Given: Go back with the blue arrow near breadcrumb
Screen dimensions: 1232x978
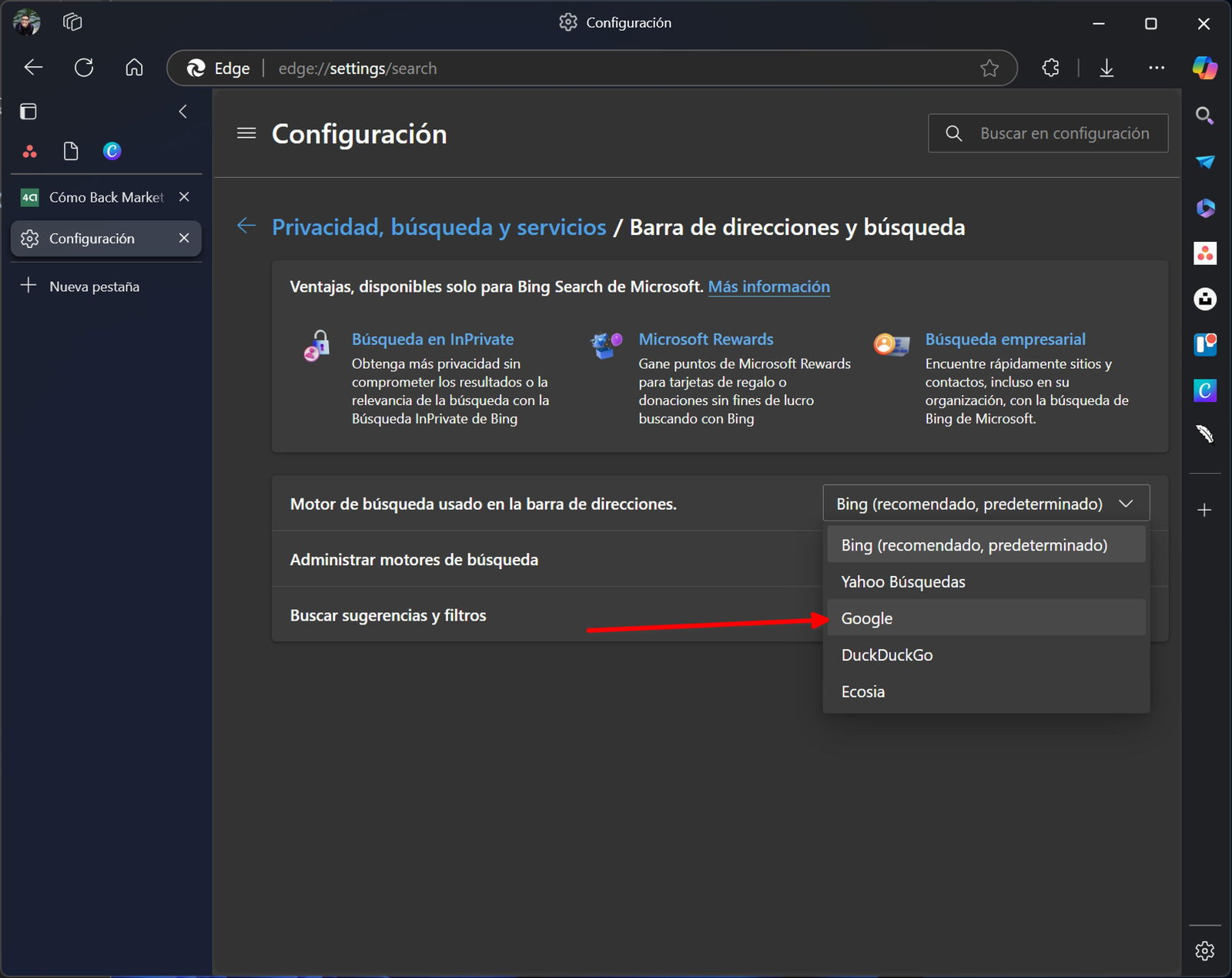Looking at the screenshot, I should point(246,226).
